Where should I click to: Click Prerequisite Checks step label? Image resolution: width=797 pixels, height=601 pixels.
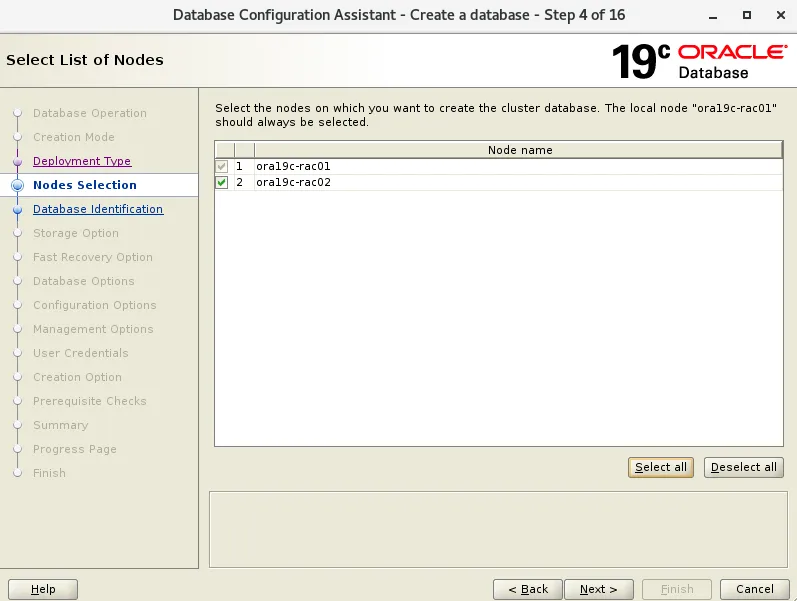[89, 401]
